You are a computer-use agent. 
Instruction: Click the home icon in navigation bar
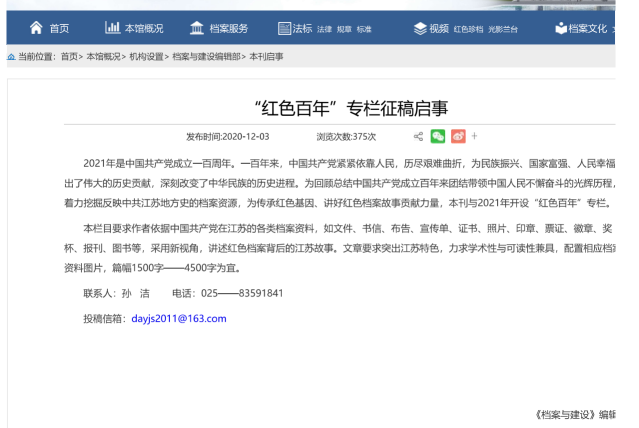(37, 28)
